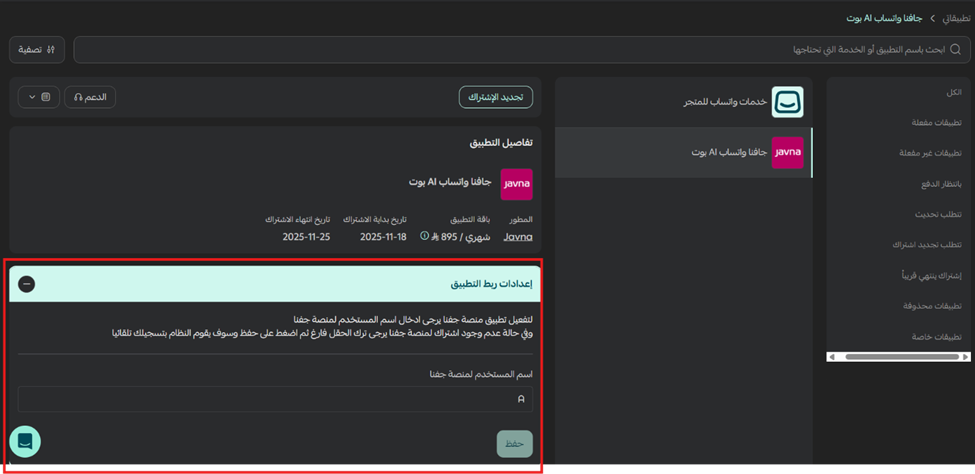Click جافنا واتساب AI بوت breadcrumb text
The height and width of the screenshot is (474, 975).
pyautogui.click(x=886, y=19)
